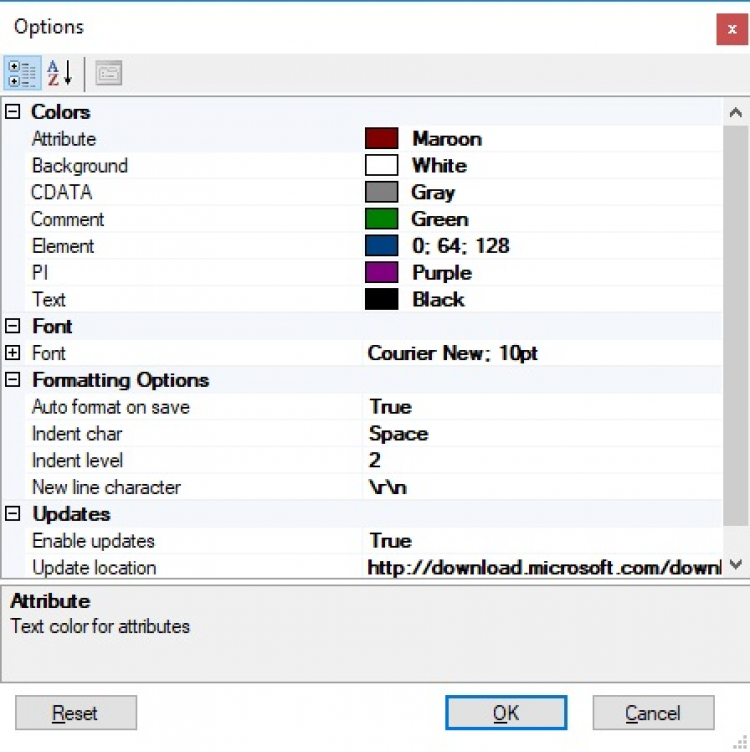Sort properties alphabetically with A-Z icon

pyautogui.click(x=60, y=73)
